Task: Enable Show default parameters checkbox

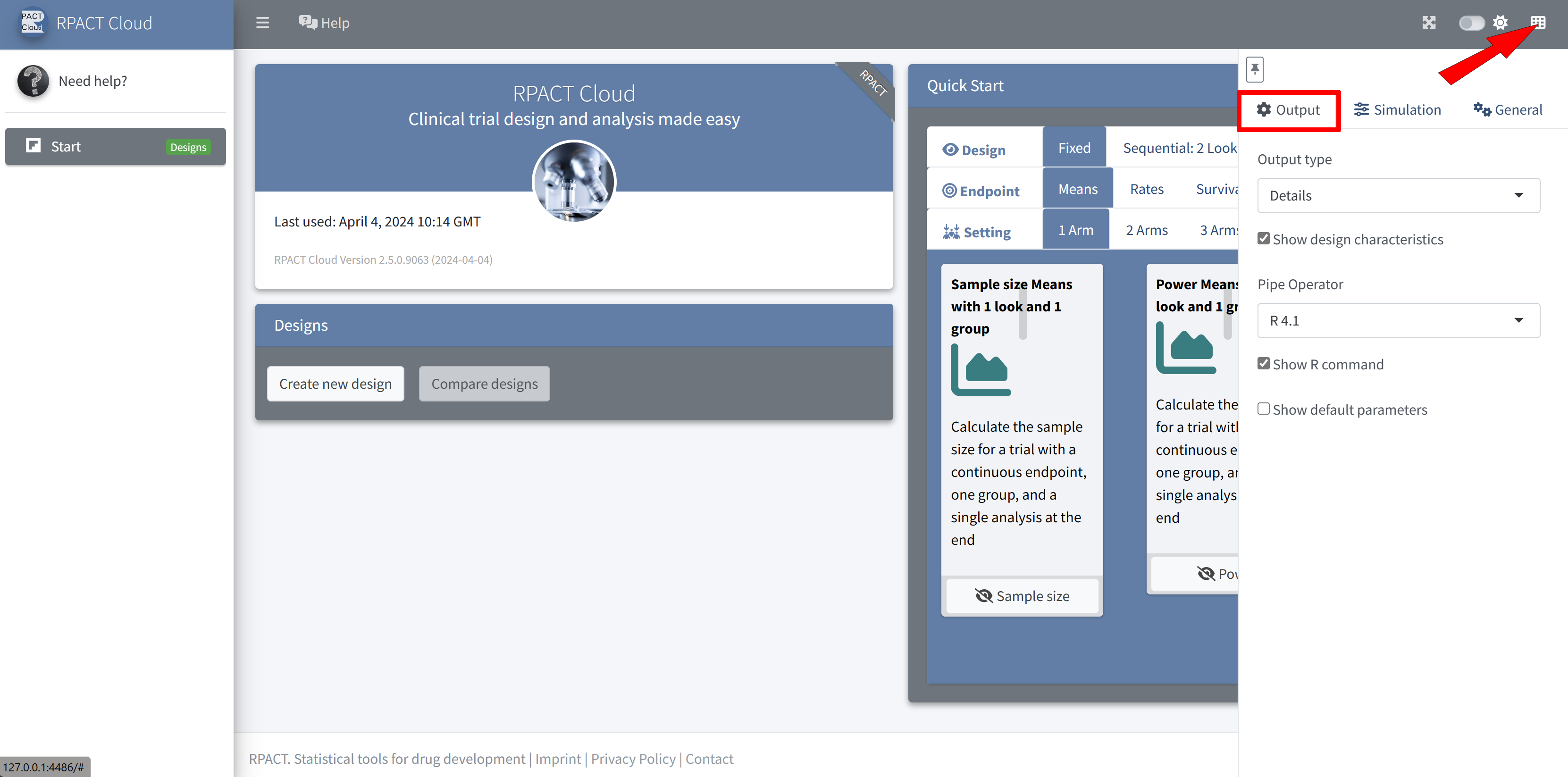Action: point(1264,409)
